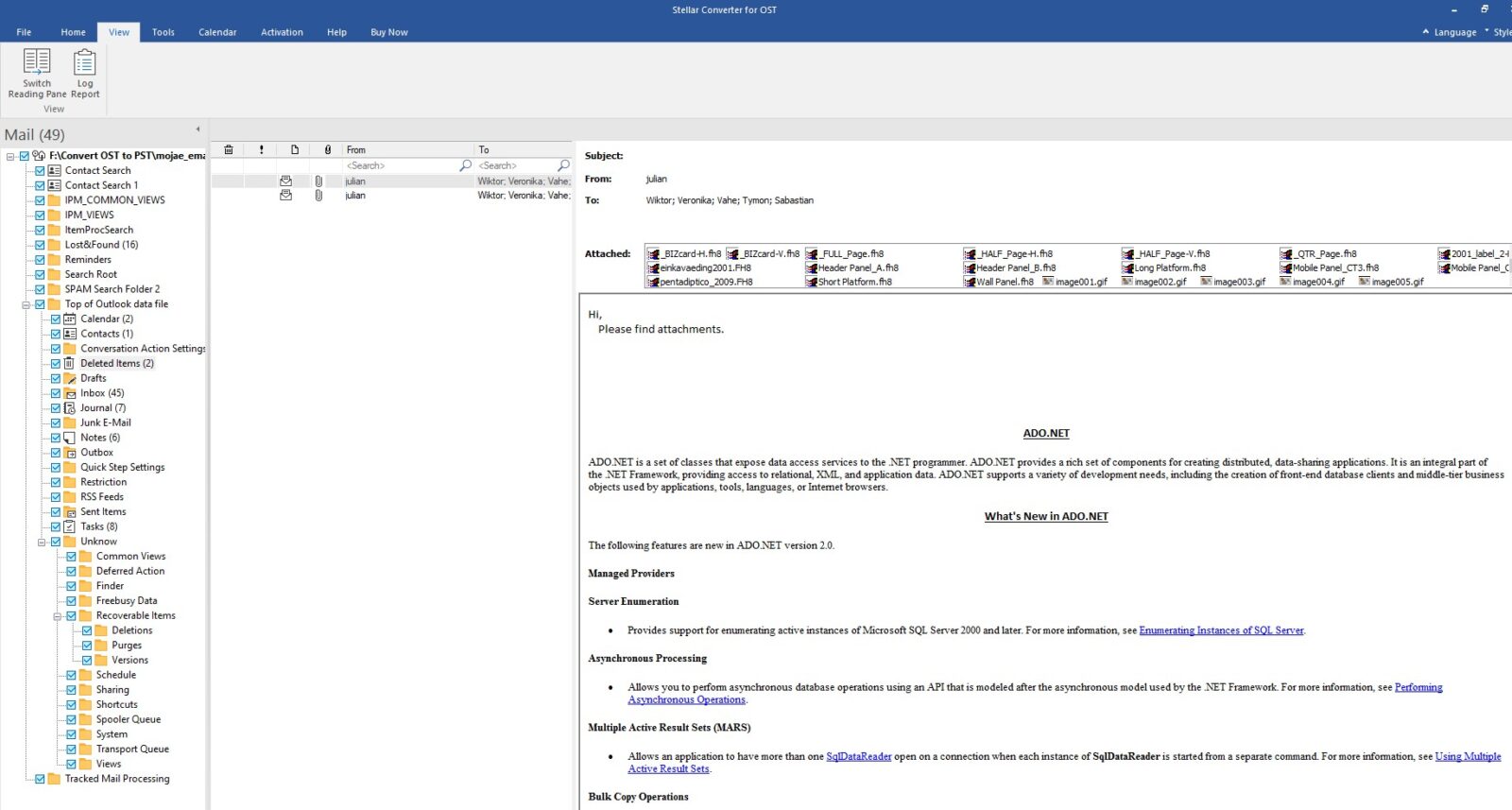The height and width of the screenshot is (810, 1512).
Task: Click the Switch Reading Pane icon
Action: pyautogui.click(x=37, y=63)
